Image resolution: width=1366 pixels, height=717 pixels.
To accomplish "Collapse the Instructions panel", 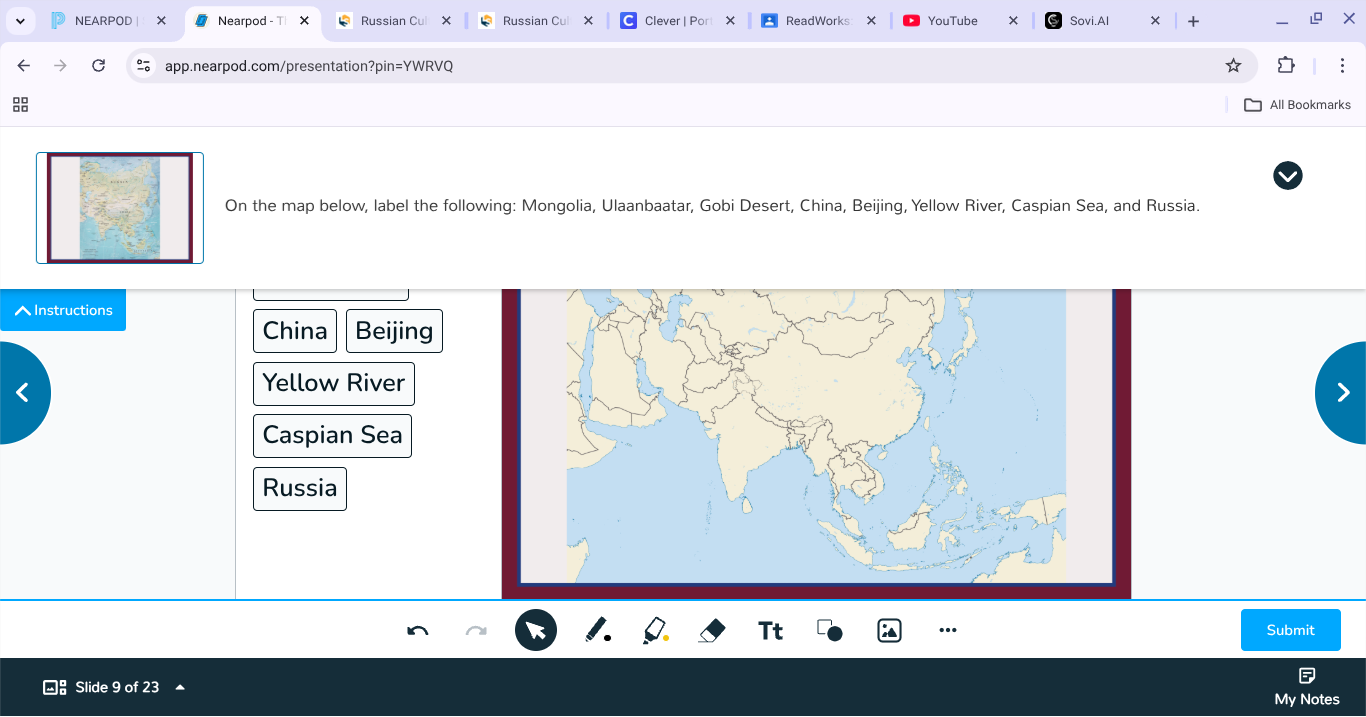I will [62, 310].
